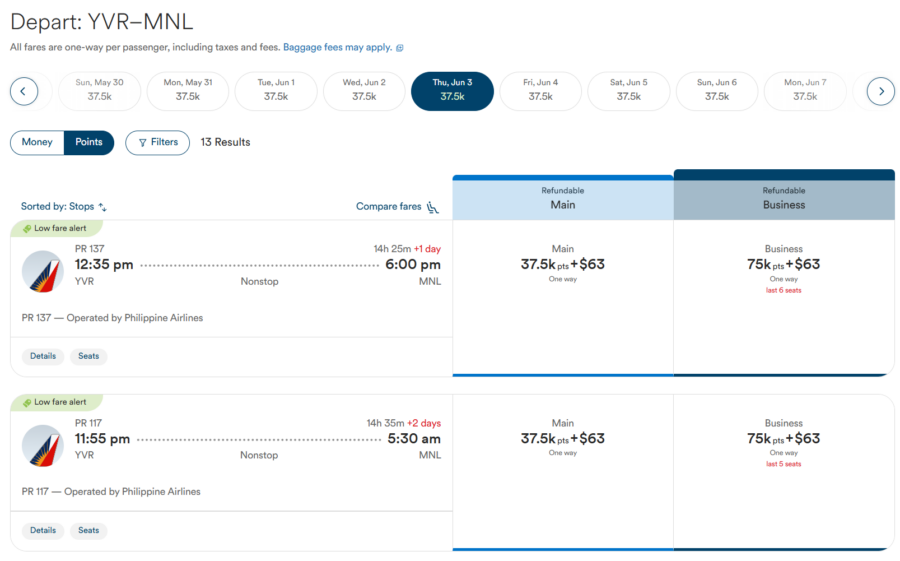The width and height of the screenshot is (900, 561).
Task: Click the 14h 25m +1 day duration
Action: pyautogui.click(x=407, y=249)
